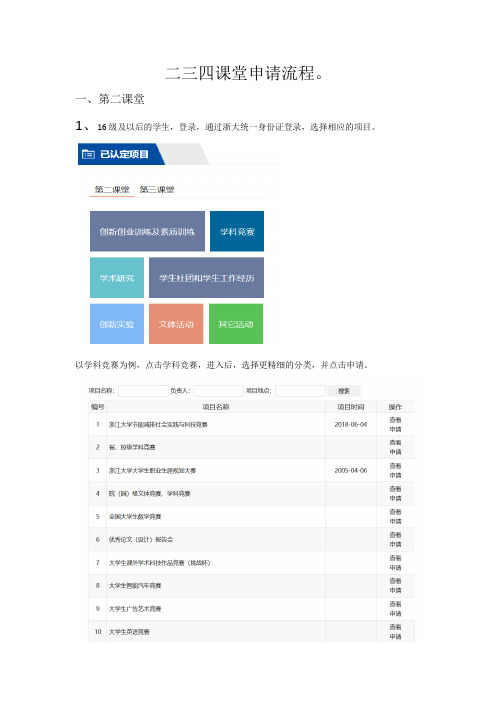This screenshot has width=496, height=702.
Task: Click 查看 for 省、校级学科竞赛
Action: [395, 443]
